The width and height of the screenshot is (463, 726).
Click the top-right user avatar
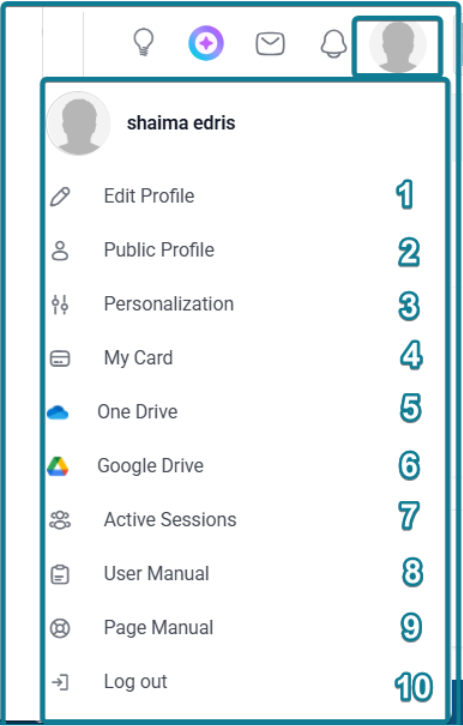(x=398, y=45)
